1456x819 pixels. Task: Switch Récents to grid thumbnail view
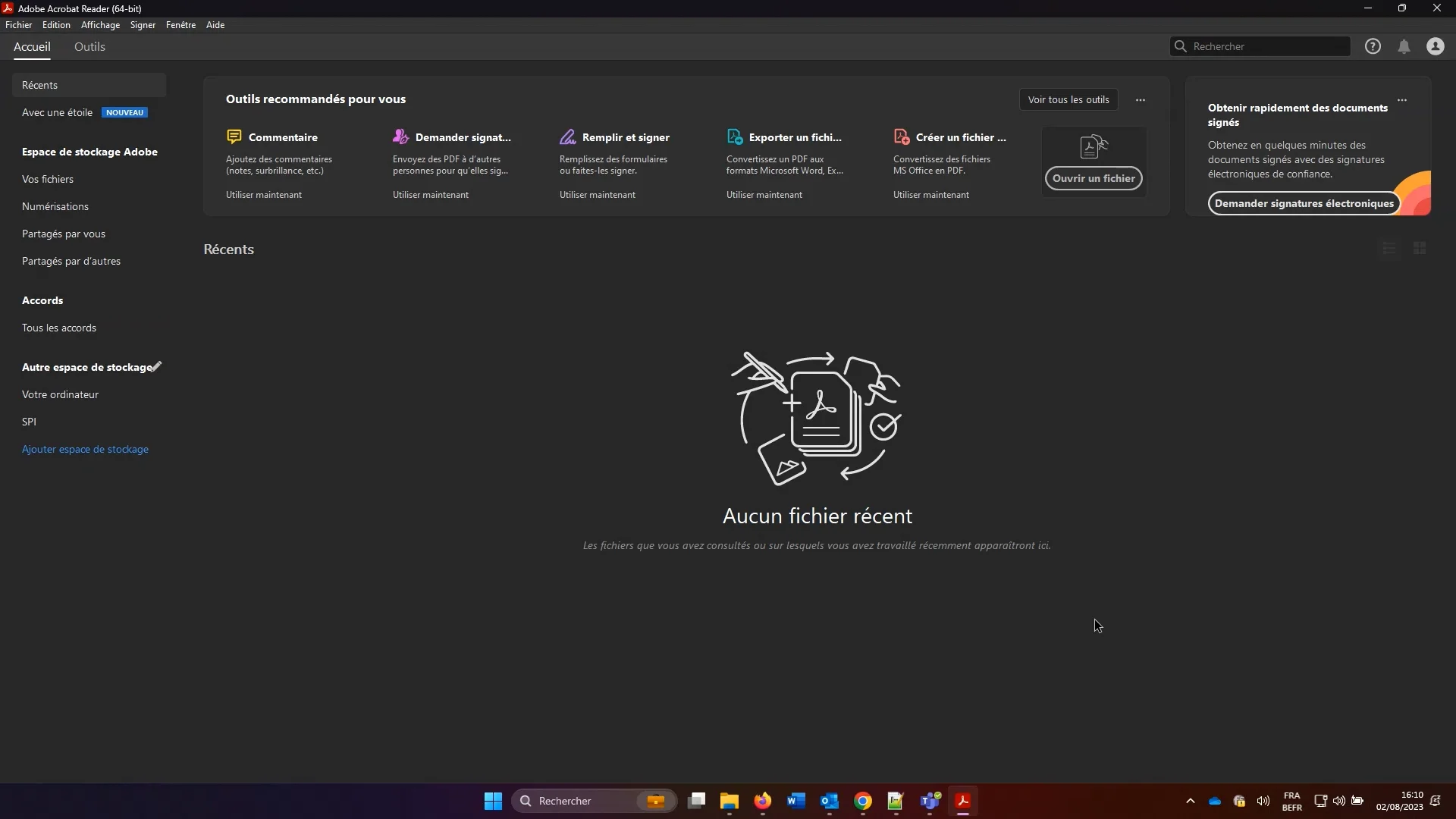pyautogui.click(x=1420, y=248)
